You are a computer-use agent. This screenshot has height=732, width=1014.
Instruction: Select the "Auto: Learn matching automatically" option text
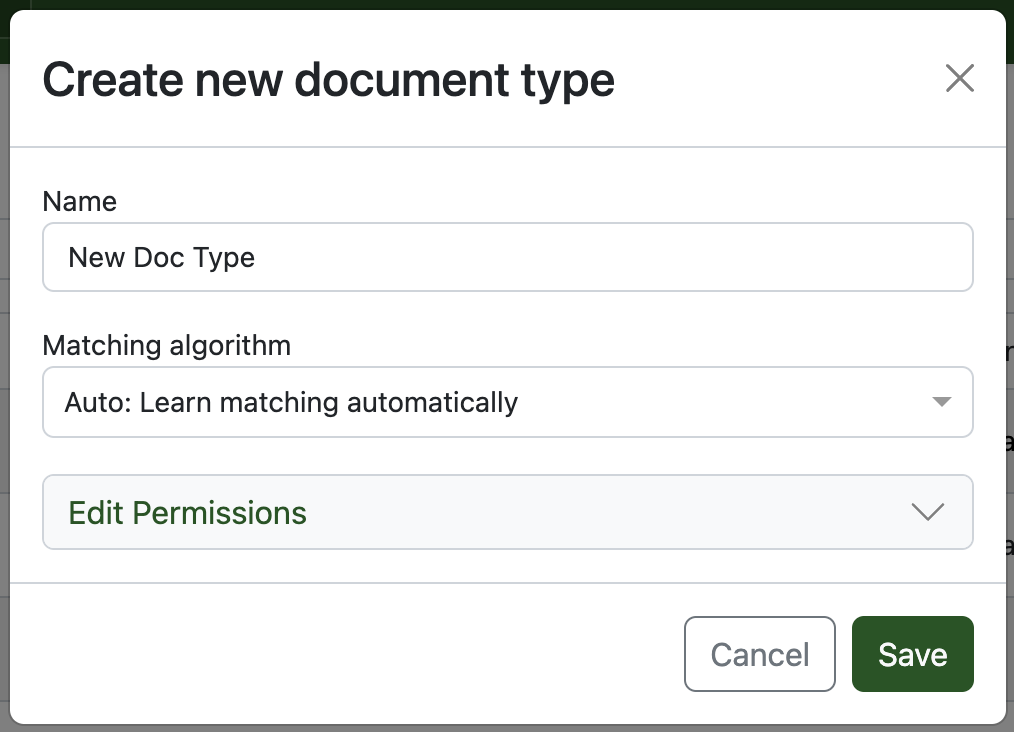point(291,402)
